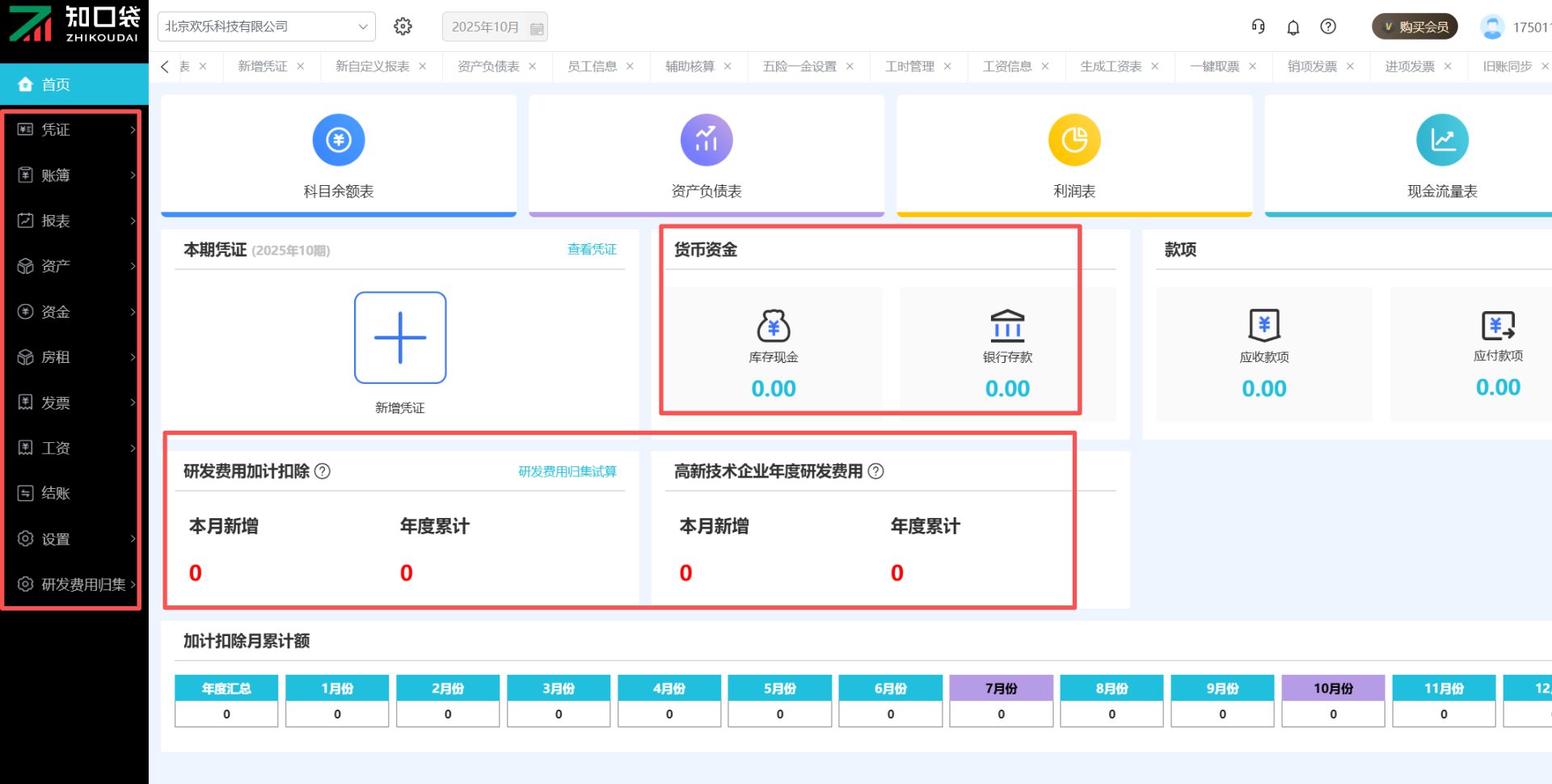This screenshot has height=784, width=1552.
Task: Click the settings gear beside company selector
Action: pos(403,27)
